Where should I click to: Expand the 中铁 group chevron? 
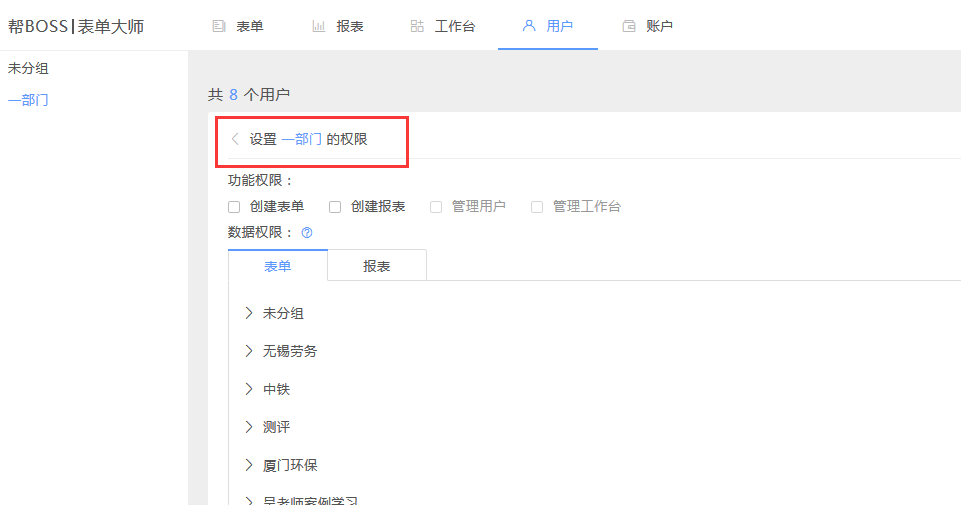[x=249, y=389]
